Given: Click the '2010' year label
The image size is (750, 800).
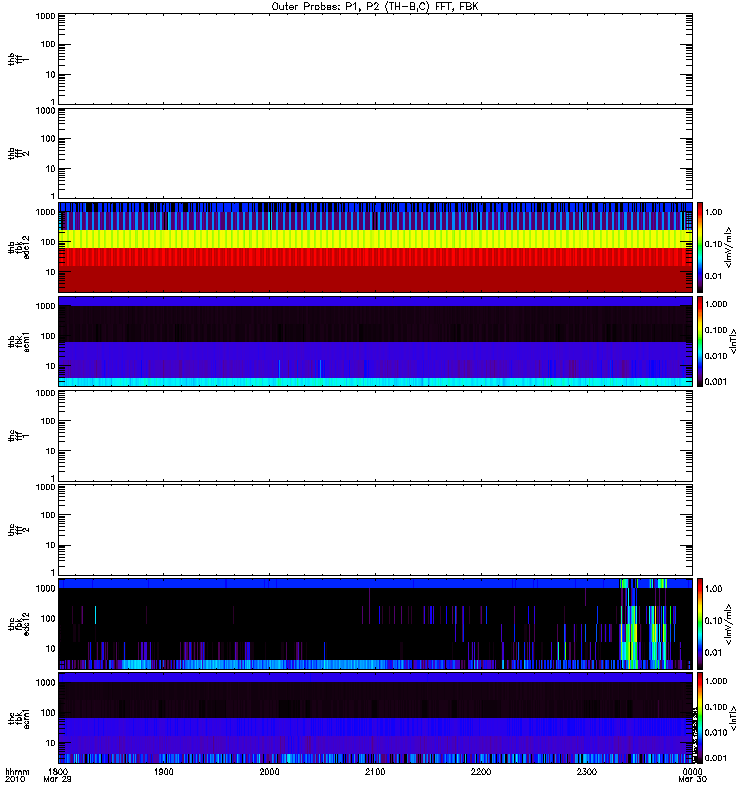Looking at the screenshot, I should point(14,780).
